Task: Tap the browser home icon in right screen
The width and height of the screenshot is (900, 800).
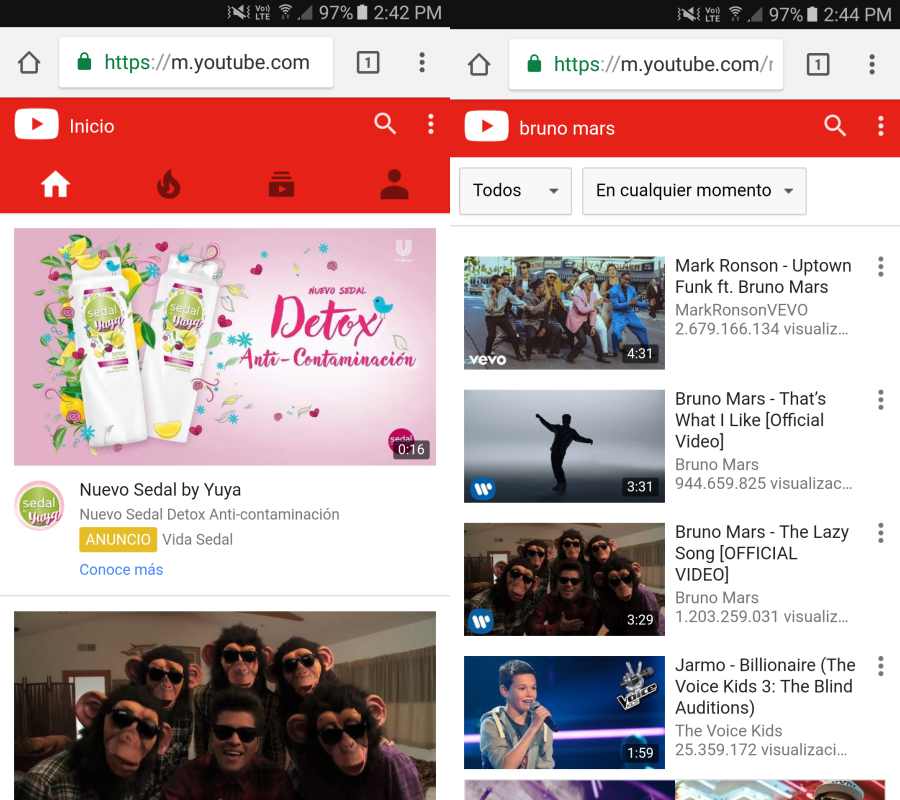Action: pyautogui.click(x=479, y=64)
